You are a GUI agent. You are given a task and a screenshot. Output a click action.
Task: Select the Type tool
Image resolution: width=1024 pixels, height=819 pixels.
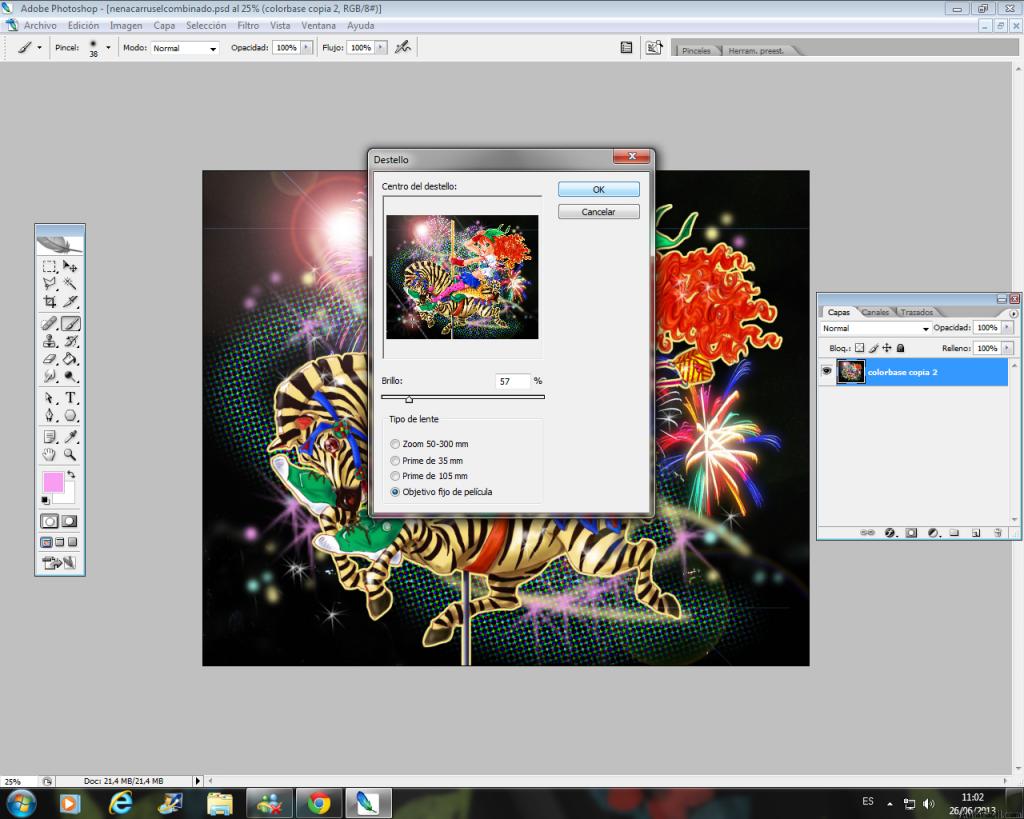(x=70, y=398)
